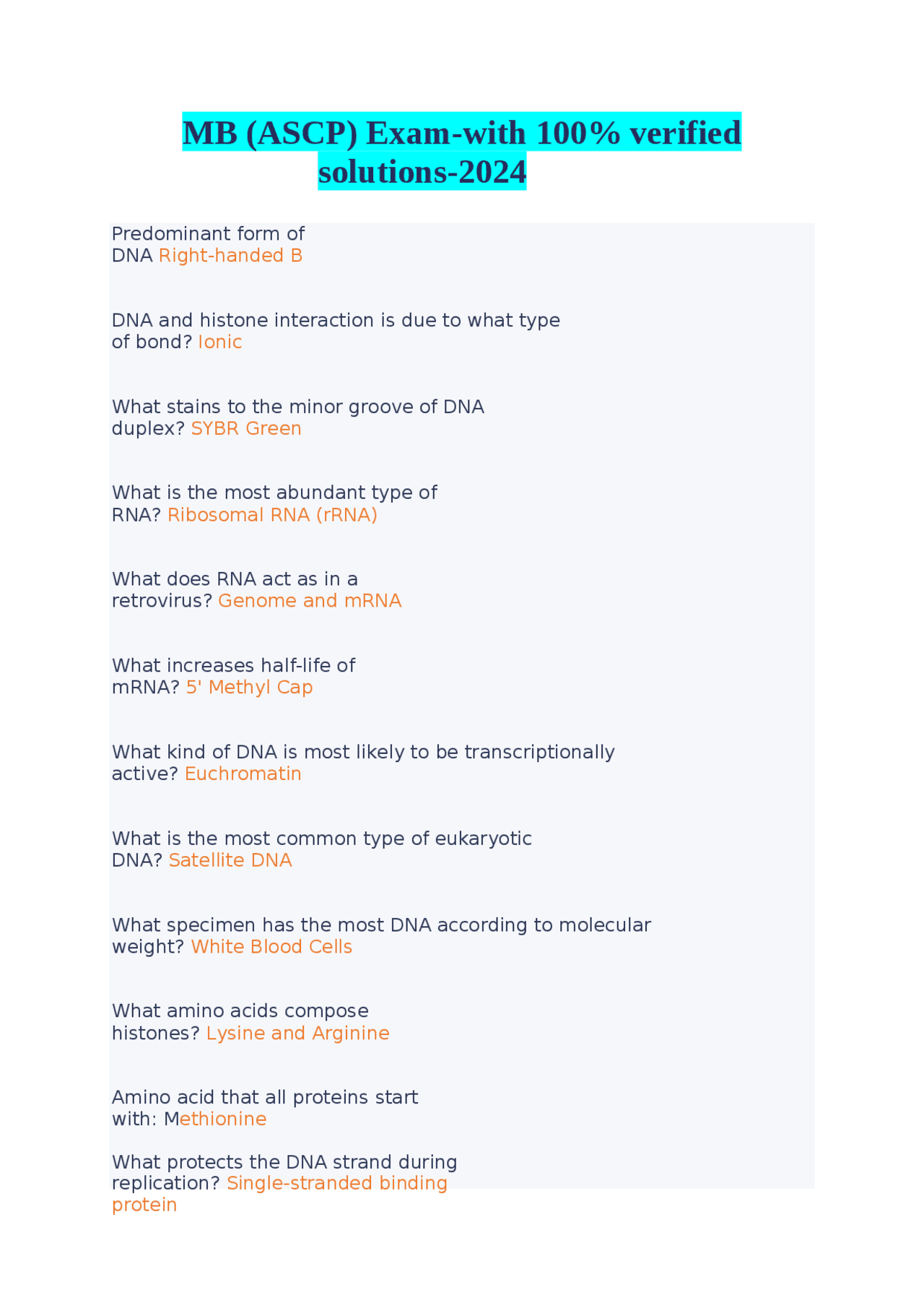Select the orange answer 'Ionic'
Viewport: 924px width, 1308px height.
coord(220,342)
